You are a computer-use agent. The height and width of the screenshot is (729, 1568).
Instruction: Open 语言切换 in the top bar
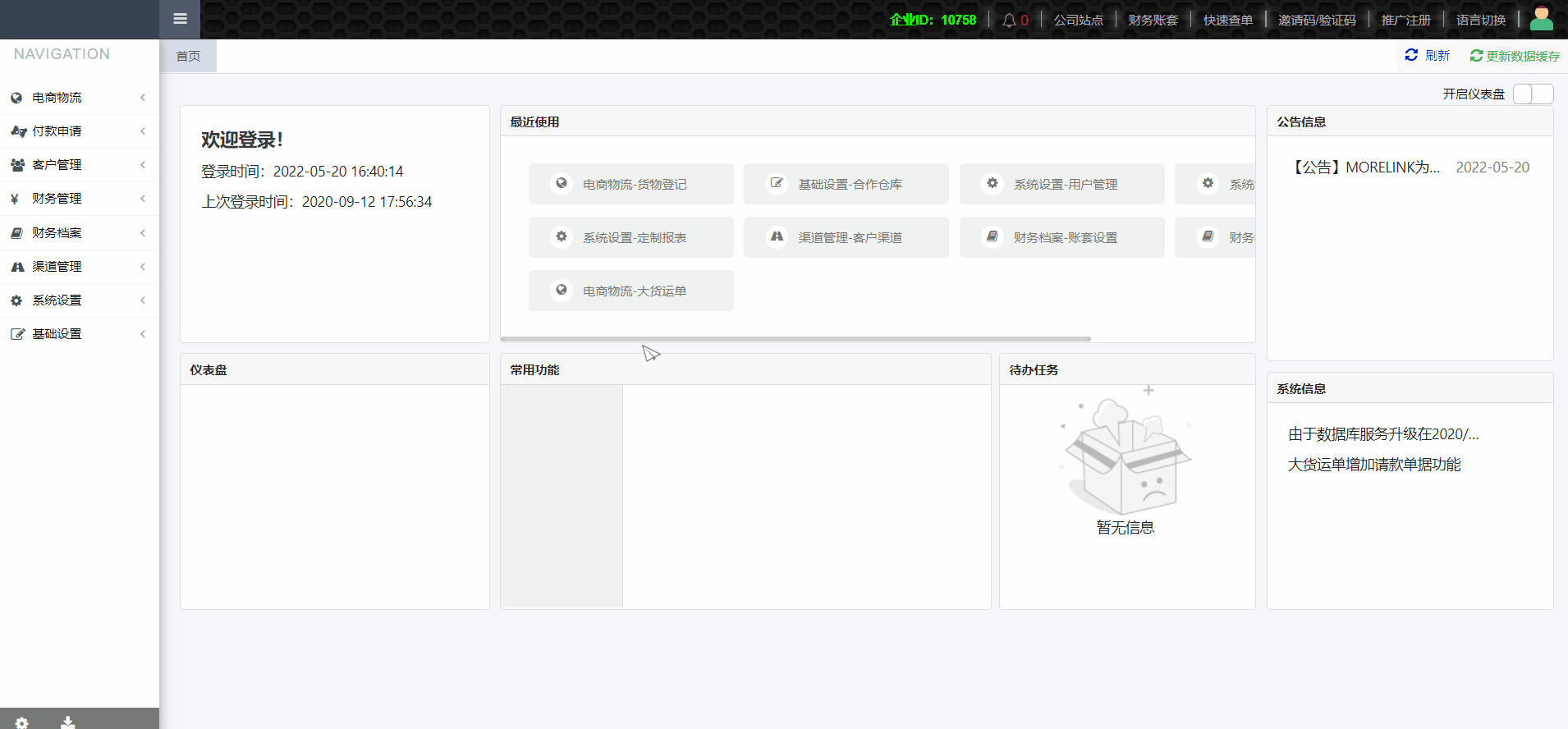1481,20
